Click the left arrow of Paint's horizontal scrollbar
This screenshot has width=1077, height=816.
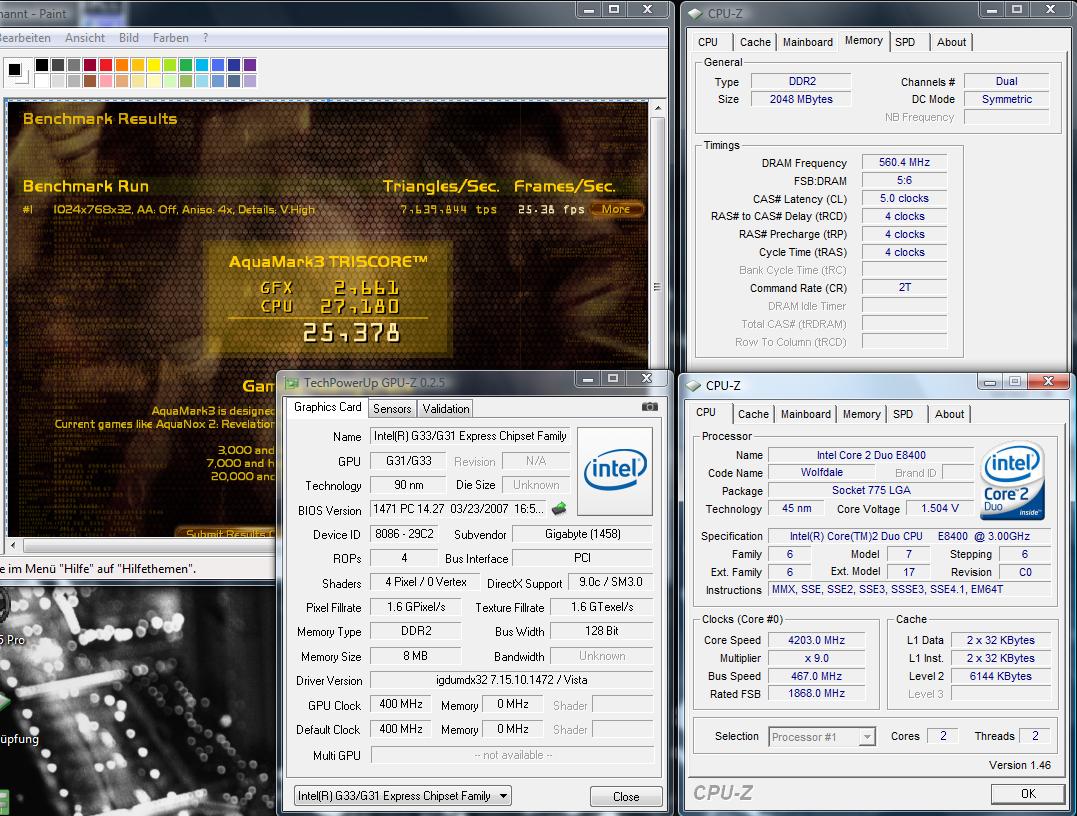click(12, 545)
